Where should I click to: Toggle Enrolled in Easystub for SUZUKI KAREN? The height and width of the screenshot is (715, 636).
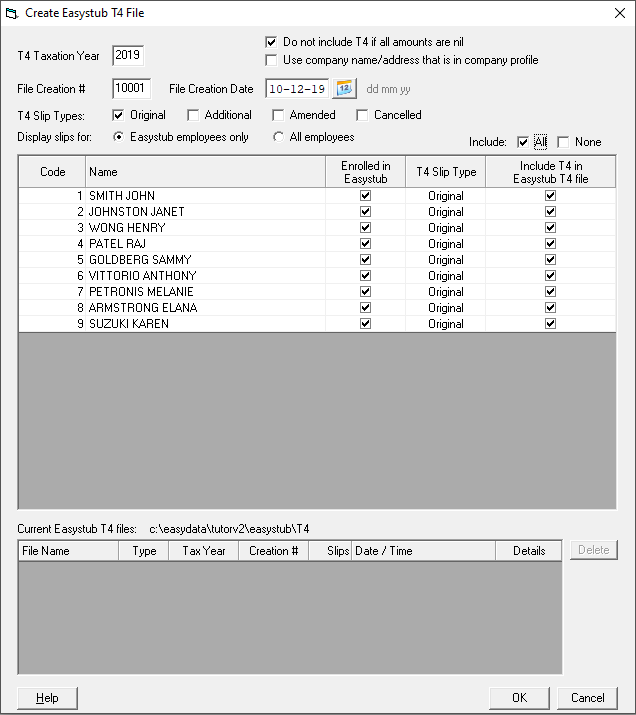point(365,323)
